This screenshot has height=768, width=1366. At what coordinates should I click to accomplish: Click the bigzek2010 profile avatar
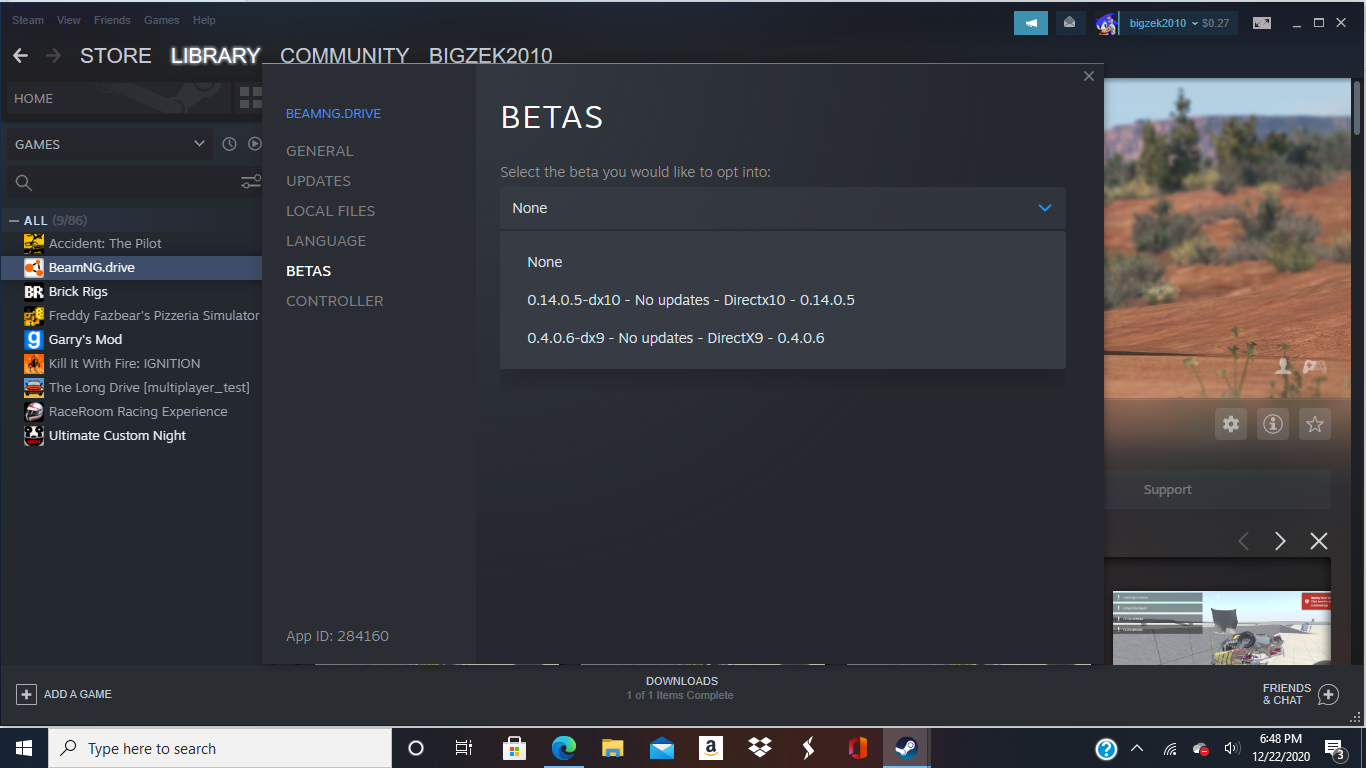click(1106, 23)
